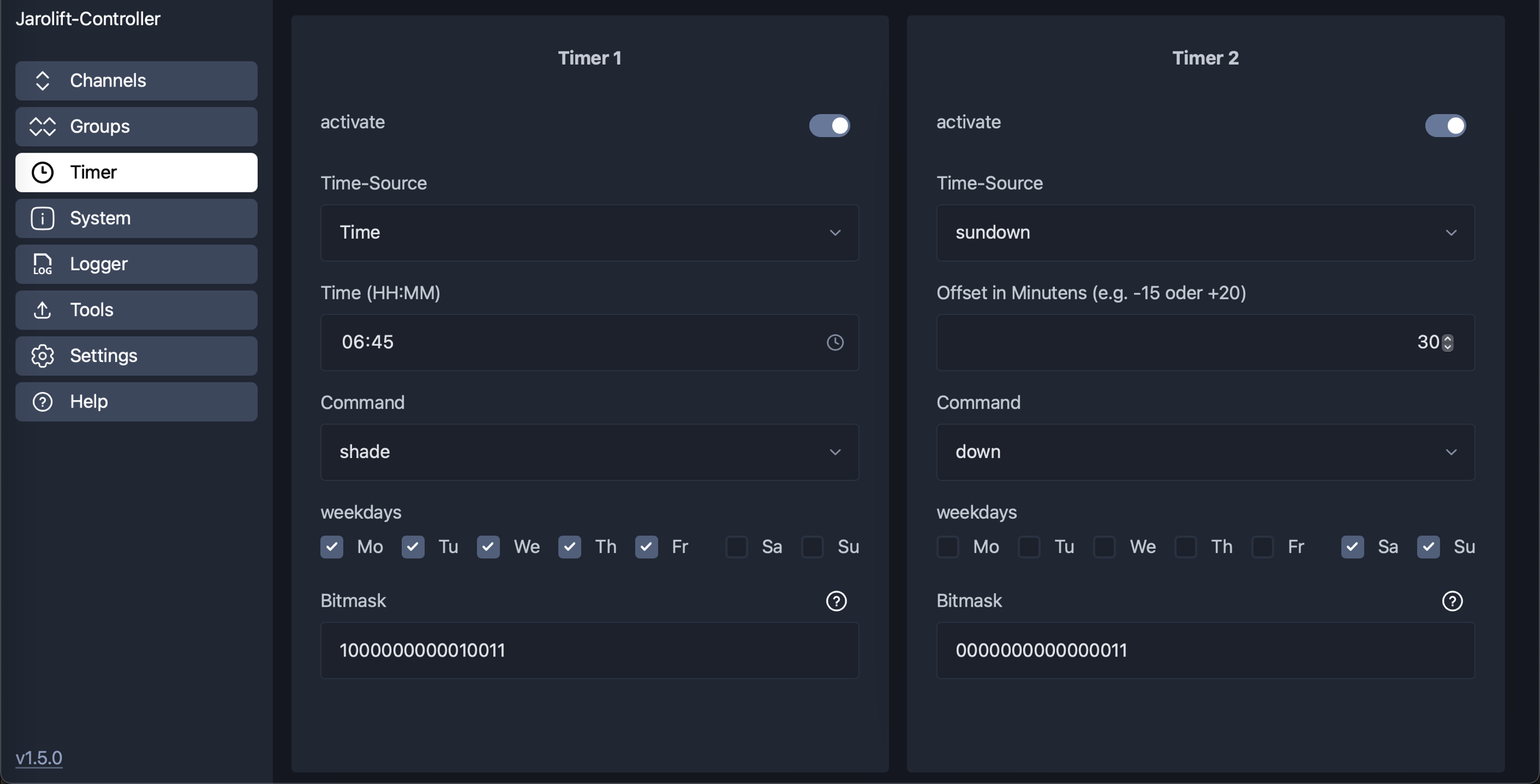Click clock picker icon in time field
Image resolution: width=1540 pixels, height=784 pixels.
pos(835,342)
